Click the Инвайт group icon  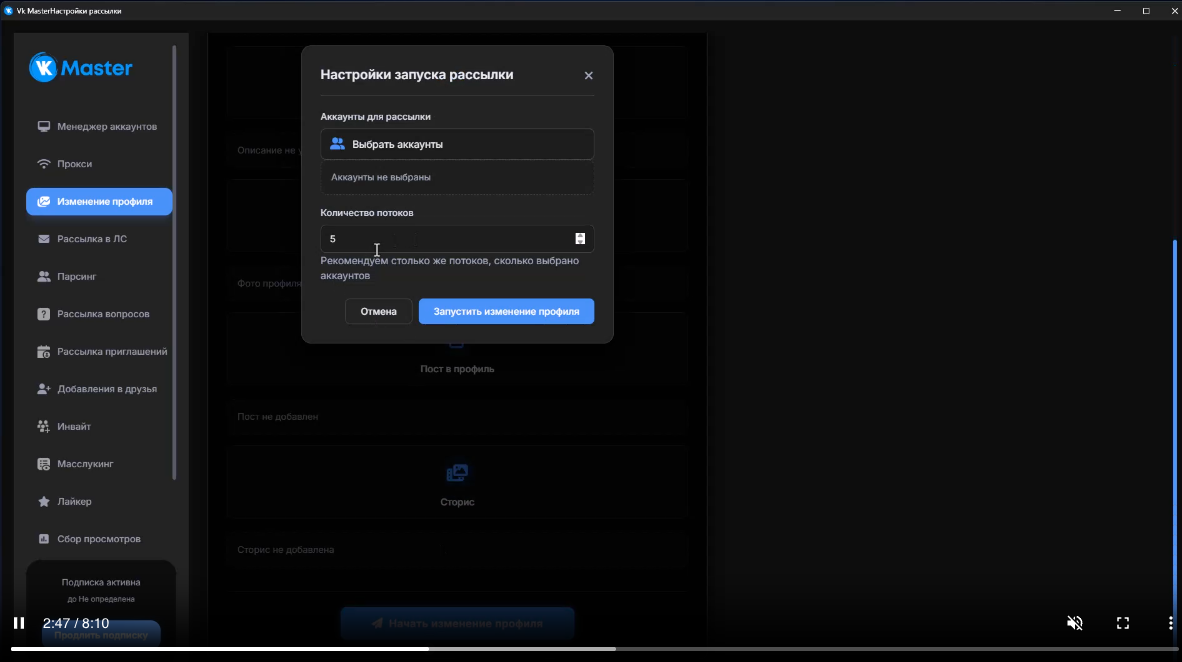click(44, 426)
